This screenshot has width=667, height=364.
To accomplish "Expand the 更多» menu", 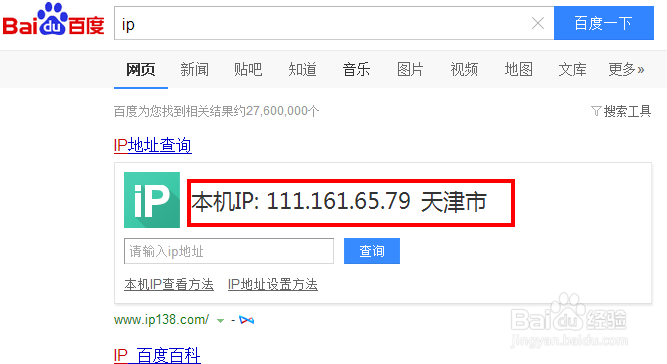I will (626, 69).
